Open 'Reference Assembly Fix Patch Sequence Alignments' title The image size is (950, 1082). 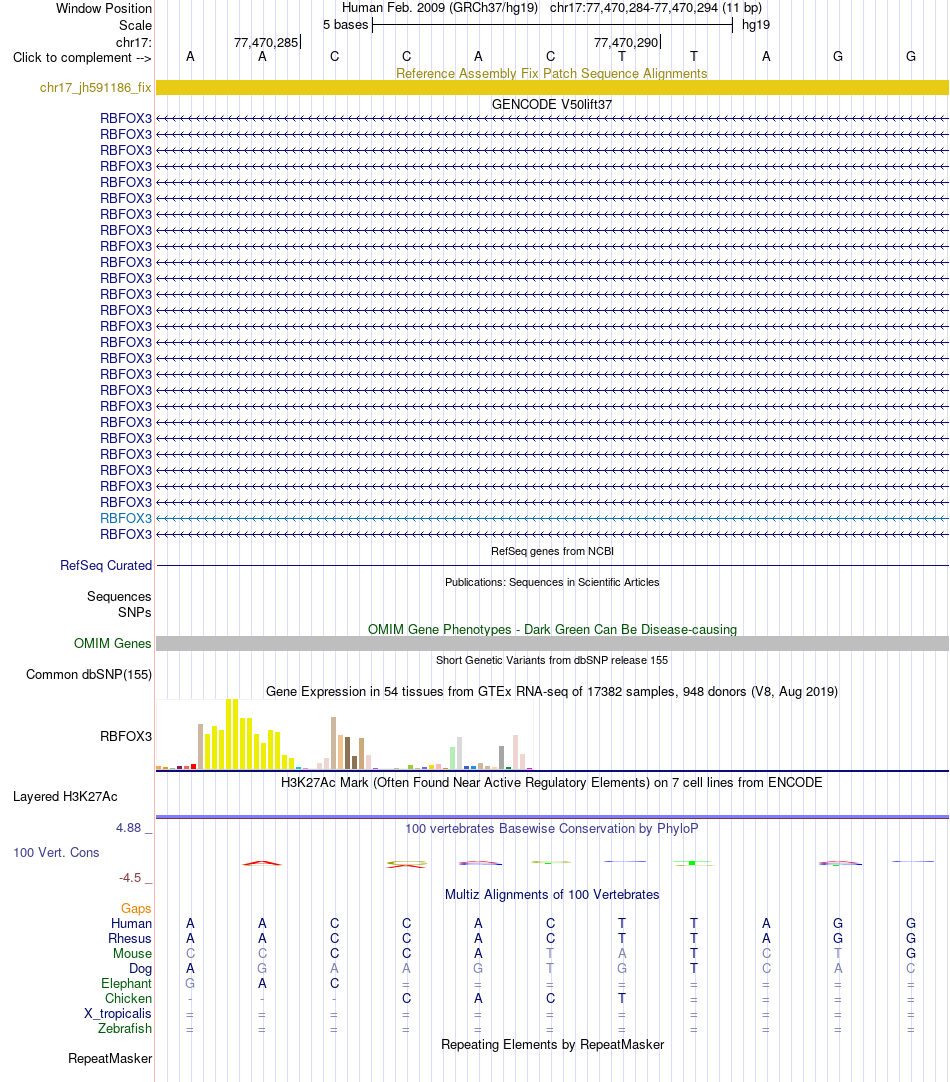pos(551,73)
